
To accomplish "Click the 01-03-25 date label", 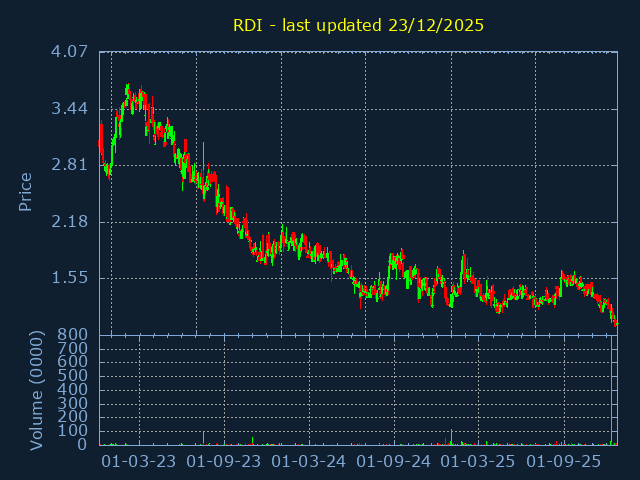I will (x=479, y=462).
